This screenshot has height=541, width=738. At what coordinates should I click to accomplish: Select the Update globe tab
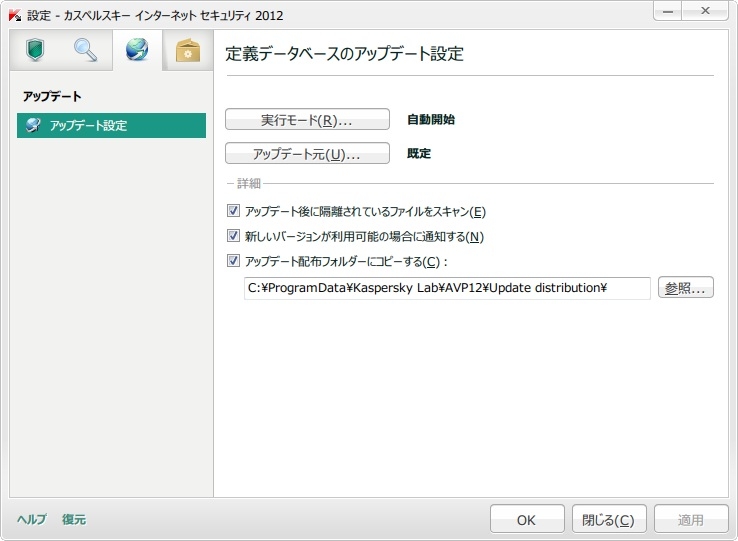click(x=137, y=50)
